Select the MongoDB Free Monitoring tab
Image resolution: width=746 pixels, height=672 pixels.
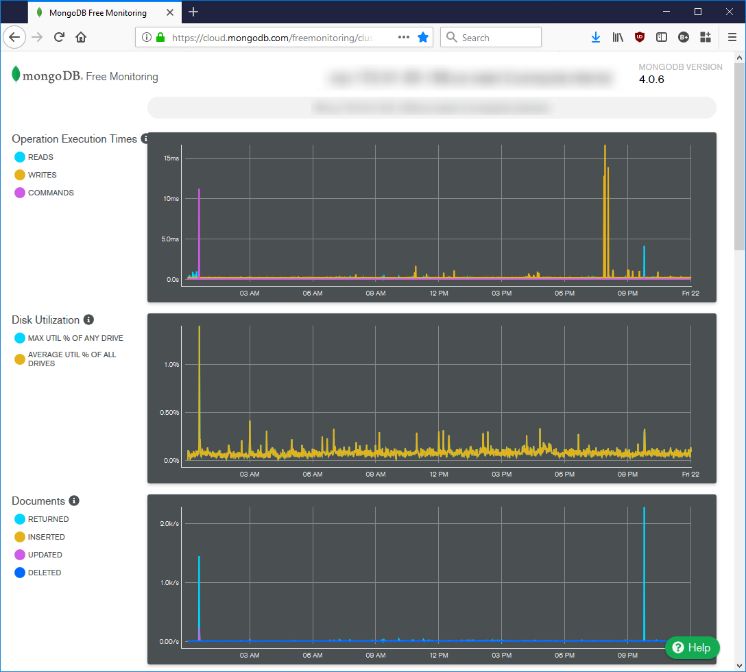click(100, 12)
